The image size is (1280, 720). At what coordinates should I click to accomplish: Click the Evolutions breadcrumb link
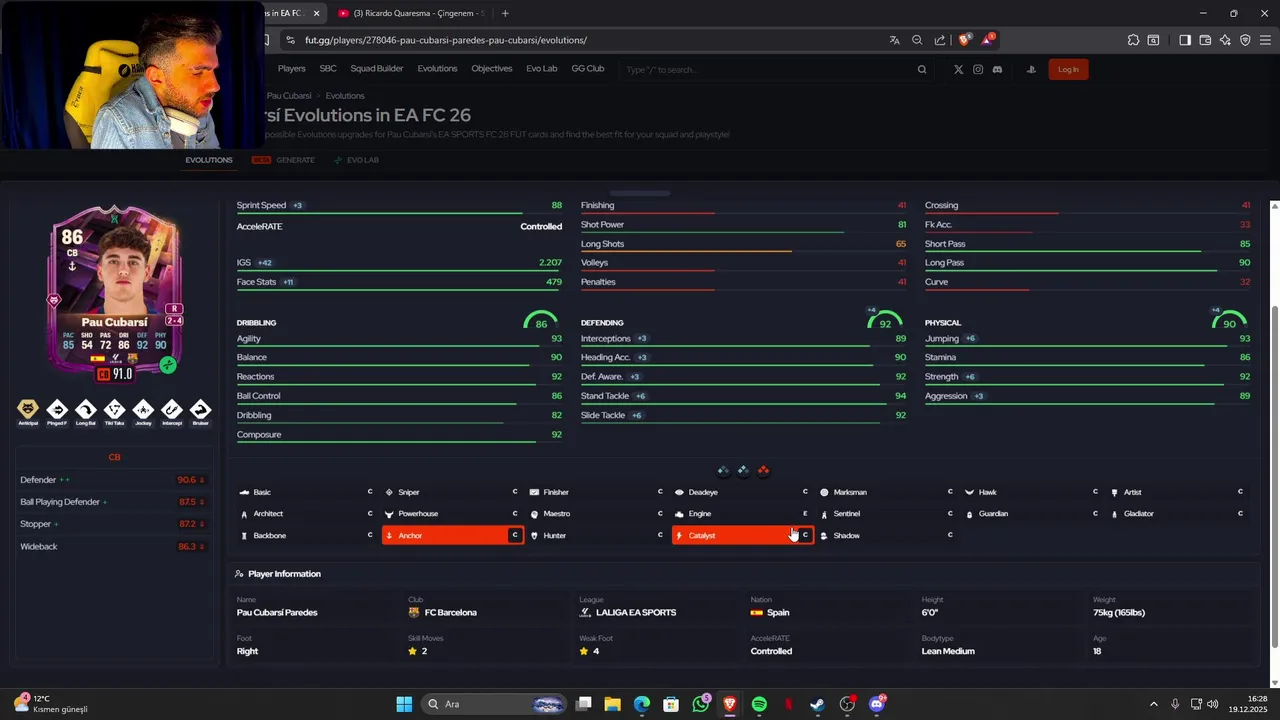(345, 96)
